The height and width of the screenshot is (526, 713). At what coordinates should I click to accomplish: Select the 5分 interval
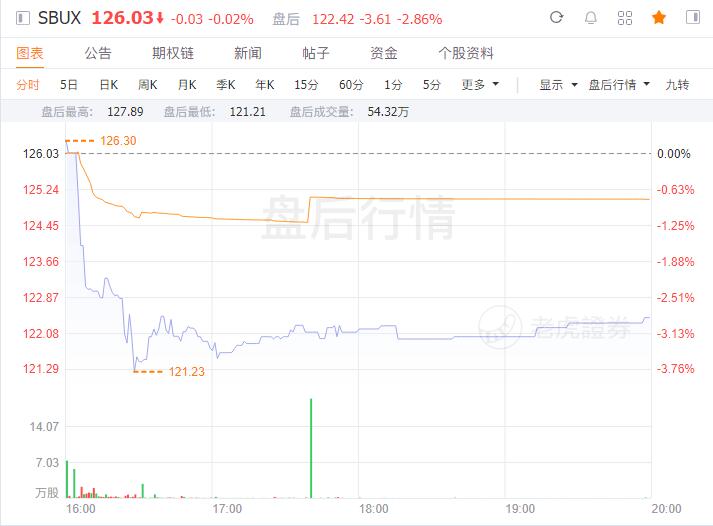click(432, 85)
